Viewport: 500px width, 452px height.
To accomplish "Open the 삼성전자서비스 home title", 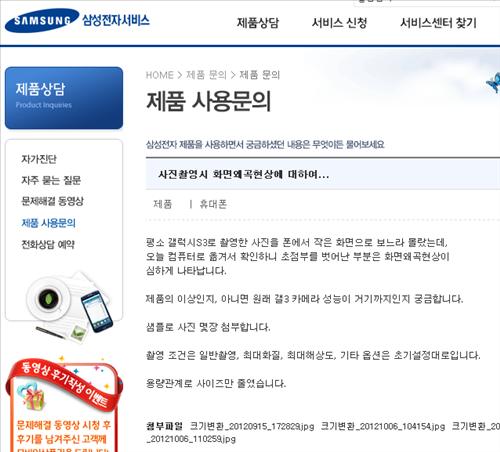I will click(116, 20).
